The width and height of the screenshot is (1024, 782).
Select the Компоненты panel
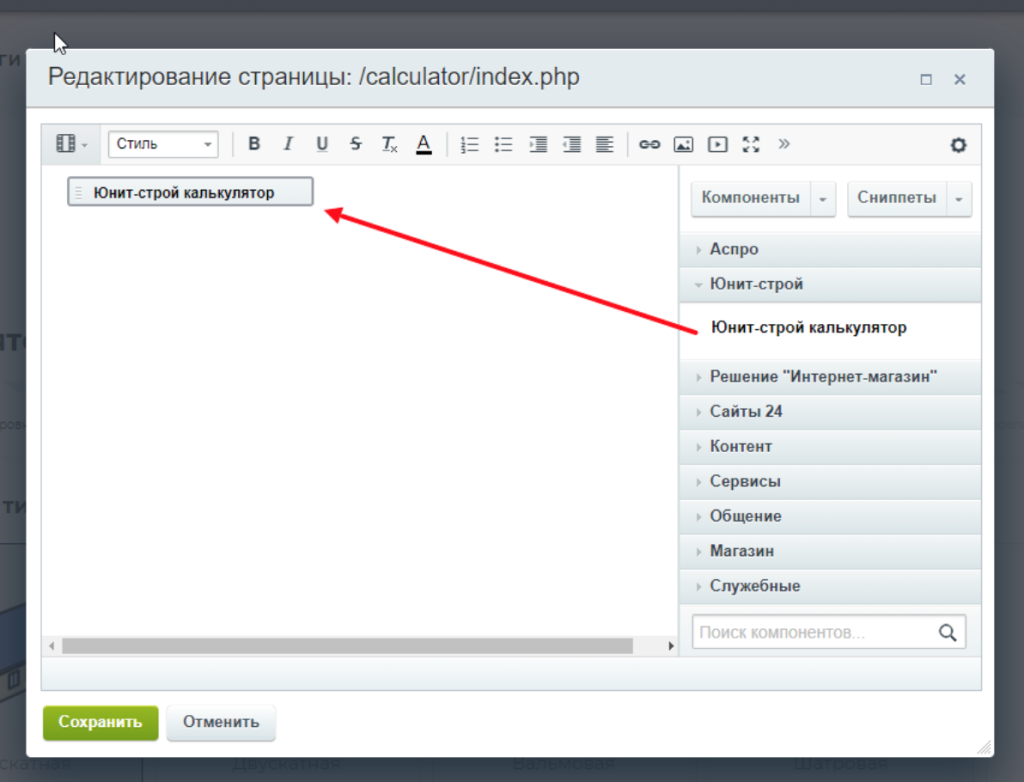(x=751, y=198)
